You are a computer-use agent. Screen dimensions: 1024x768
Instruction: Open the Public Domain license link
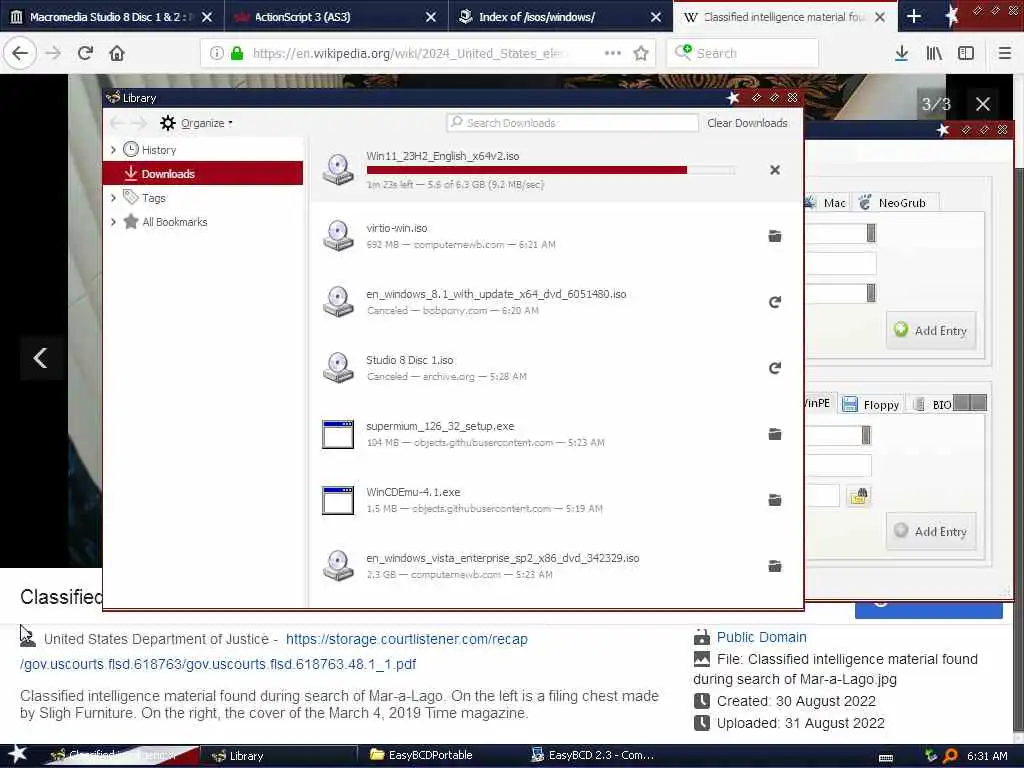[x=761, y=637]
